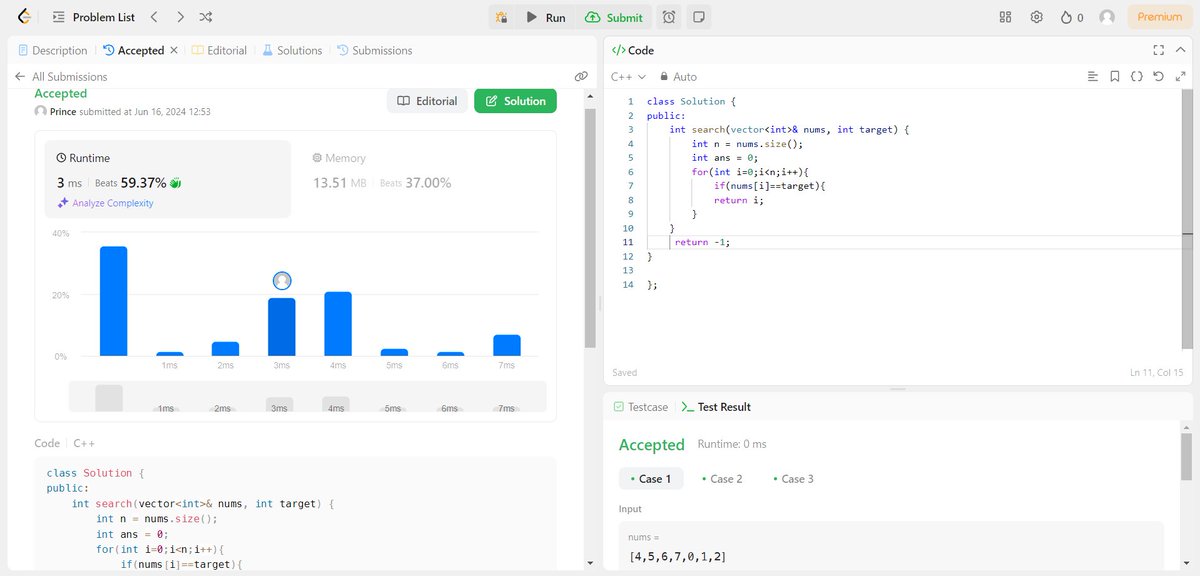
Task: Open the timer alarm clock icon
Action: click(x=669, y=17)
